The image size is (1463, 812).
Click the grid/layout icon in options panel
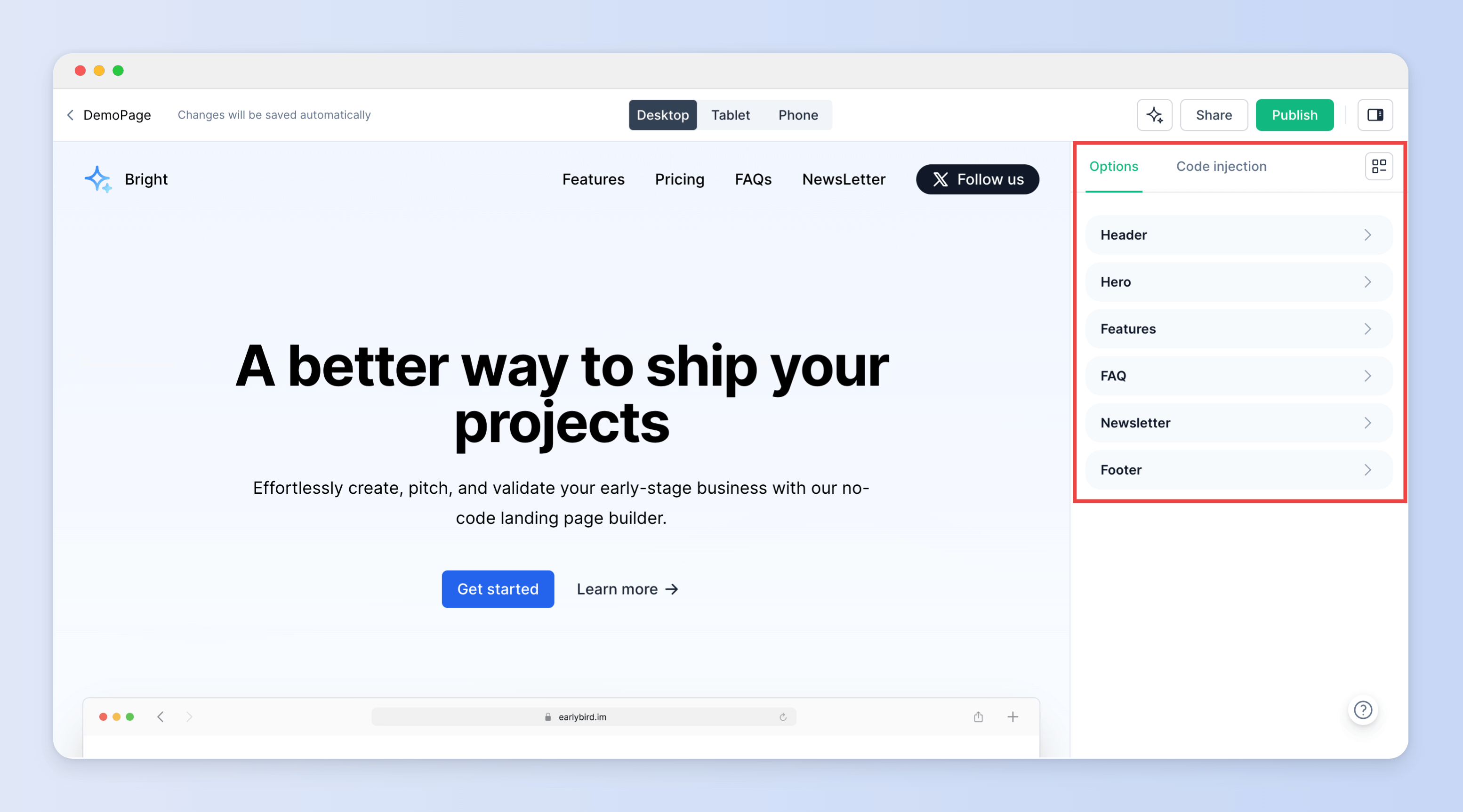click(1379, 166)
